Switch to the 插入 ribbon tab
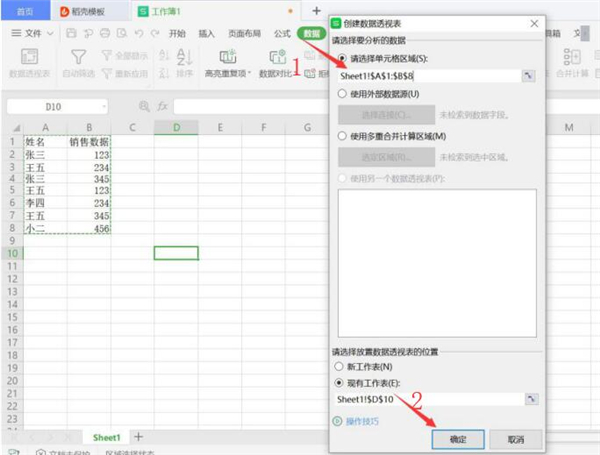 [x=207, y=33]
